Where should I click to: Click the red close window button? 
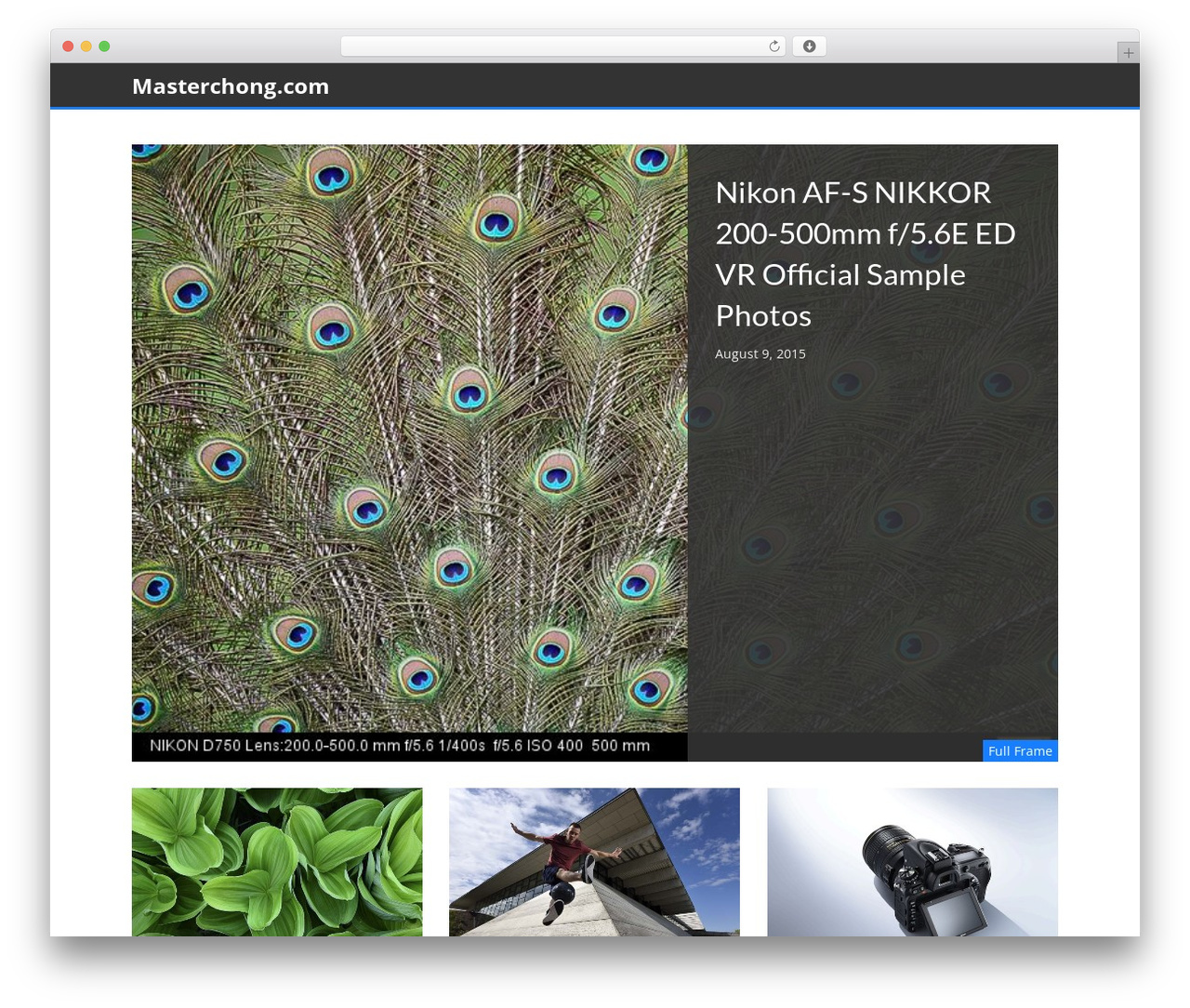68,46
